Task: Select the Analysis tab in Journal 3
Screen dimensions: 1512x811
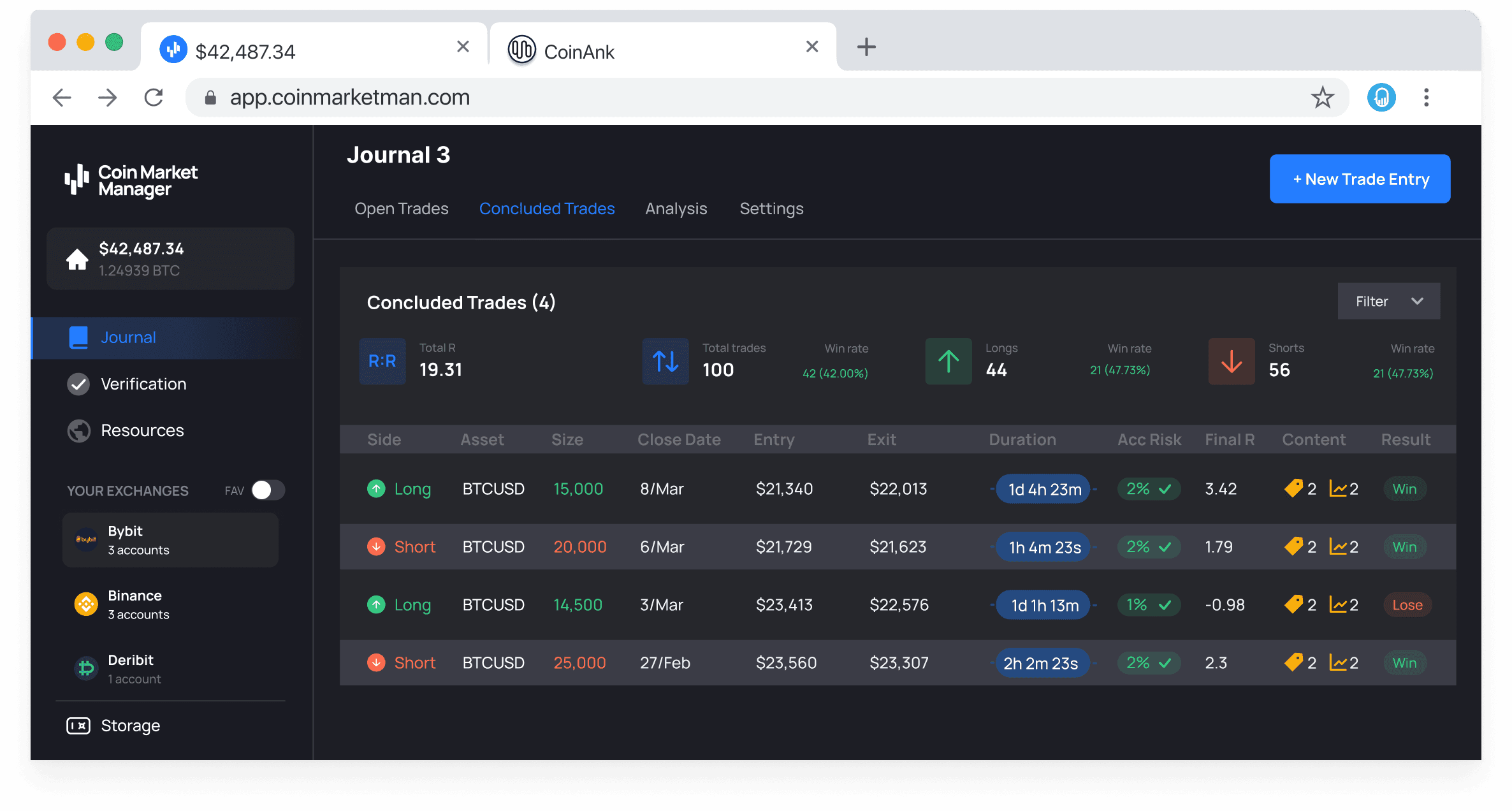Action: [x=677, y=208]
